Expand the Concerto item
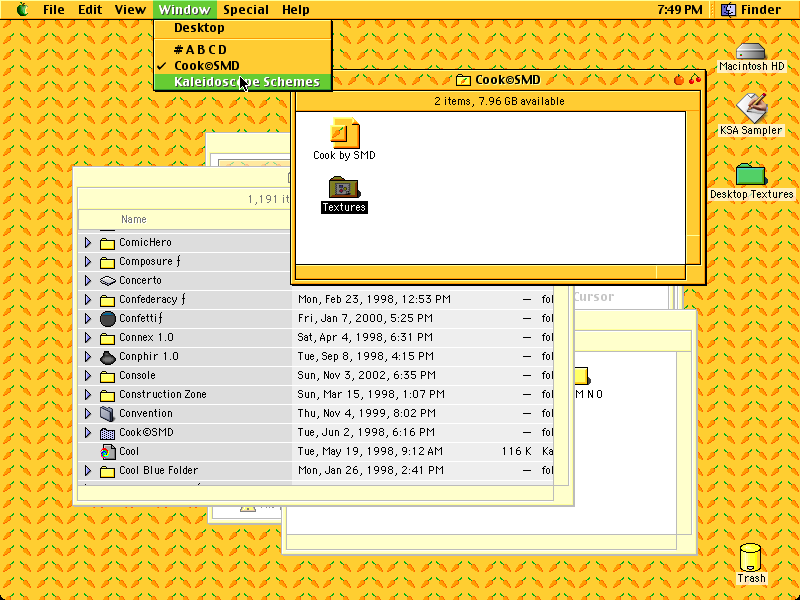This screenshot has width=800, height=600. (x=88, y=281)
